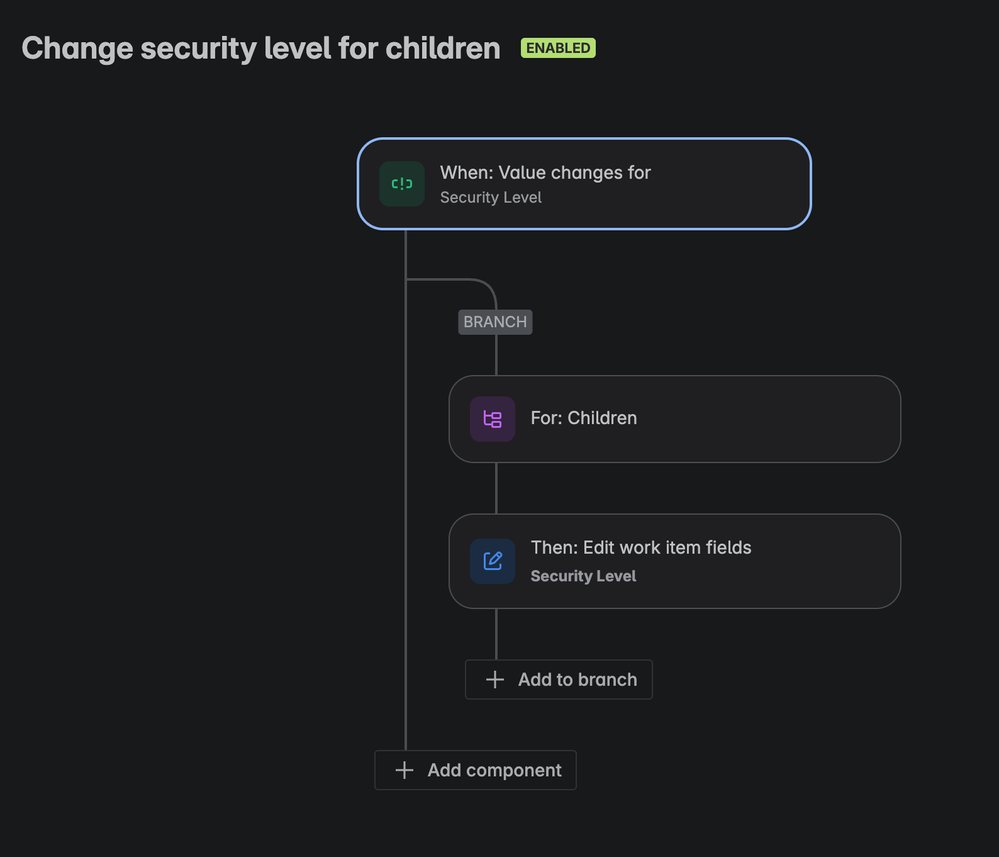
Task: Click the BRANCH label tag
Action: pos(495,322)
